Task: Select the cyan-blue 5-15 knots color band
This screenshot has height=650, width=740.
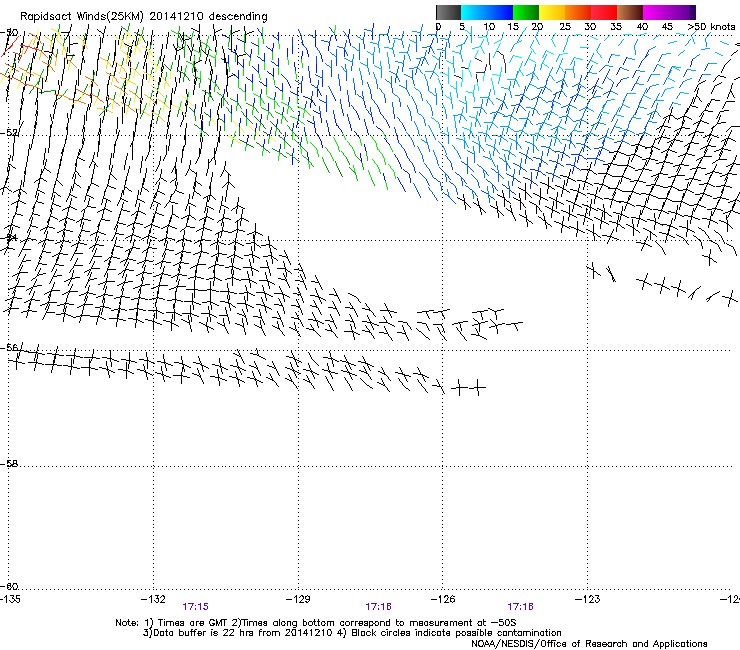Action: click(487, 12)
